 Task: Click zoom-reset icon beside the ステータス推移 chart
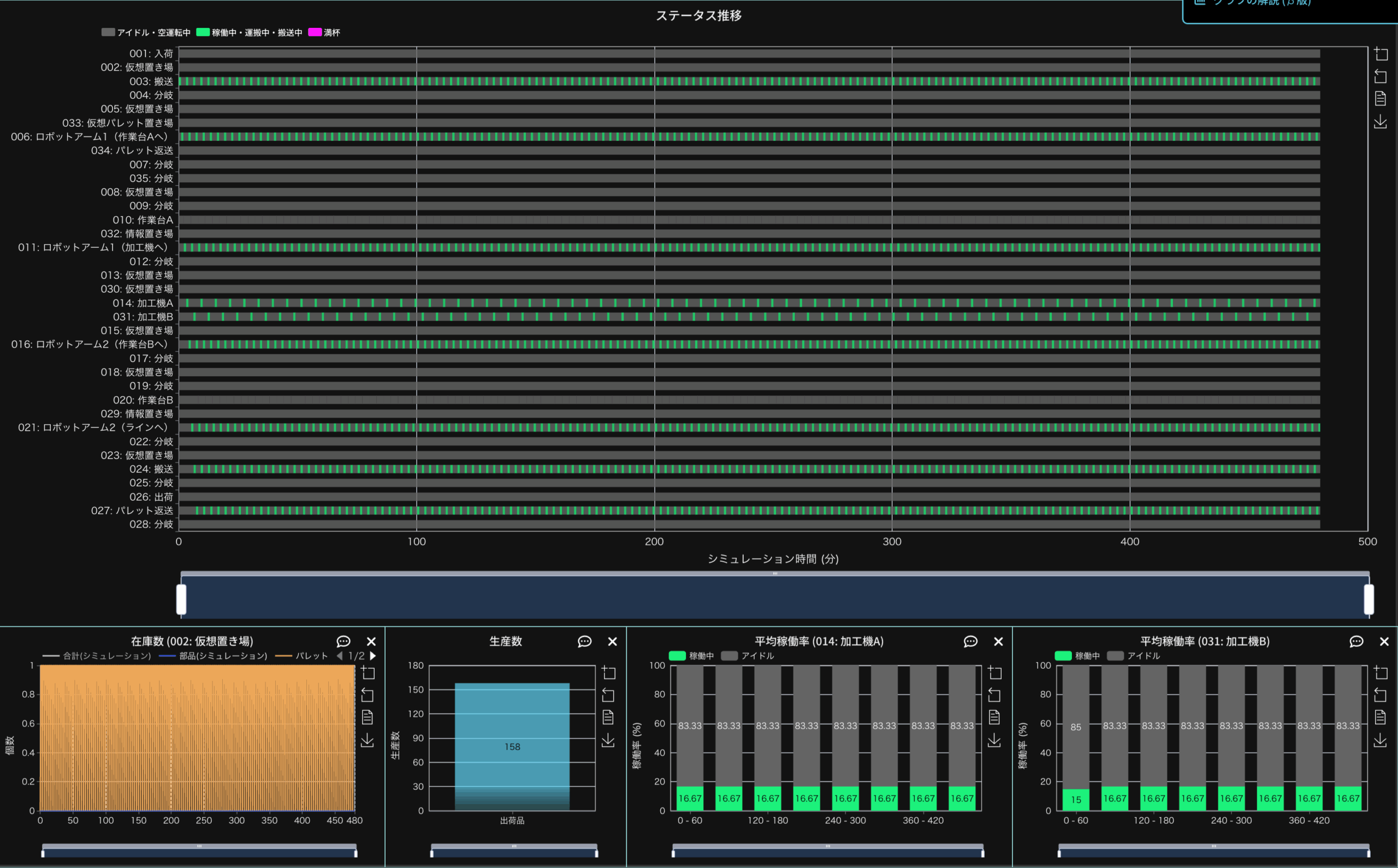tap(1380, 76)
